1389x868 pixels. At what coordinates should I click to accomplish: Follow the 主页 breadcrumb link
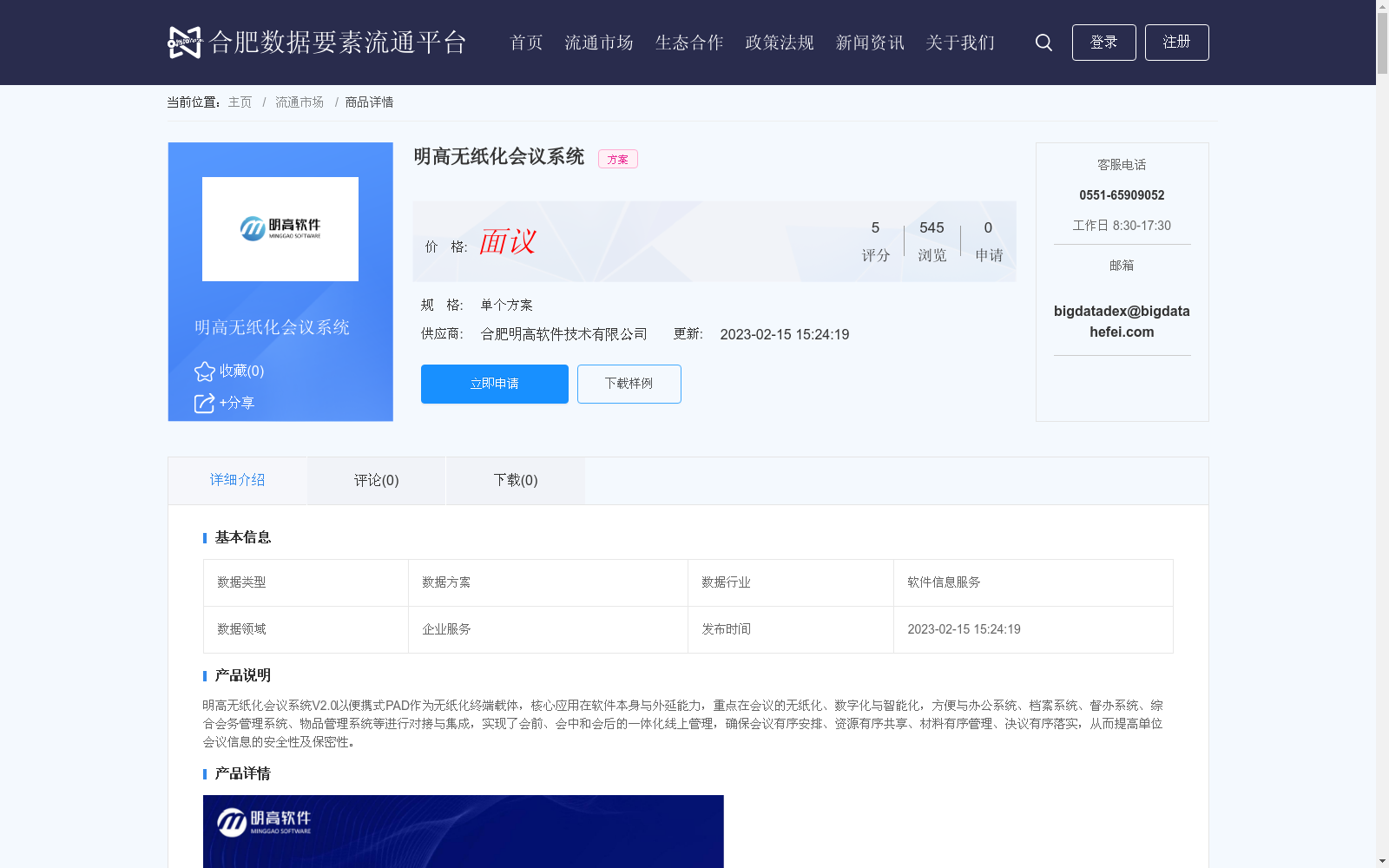point(240,102)
